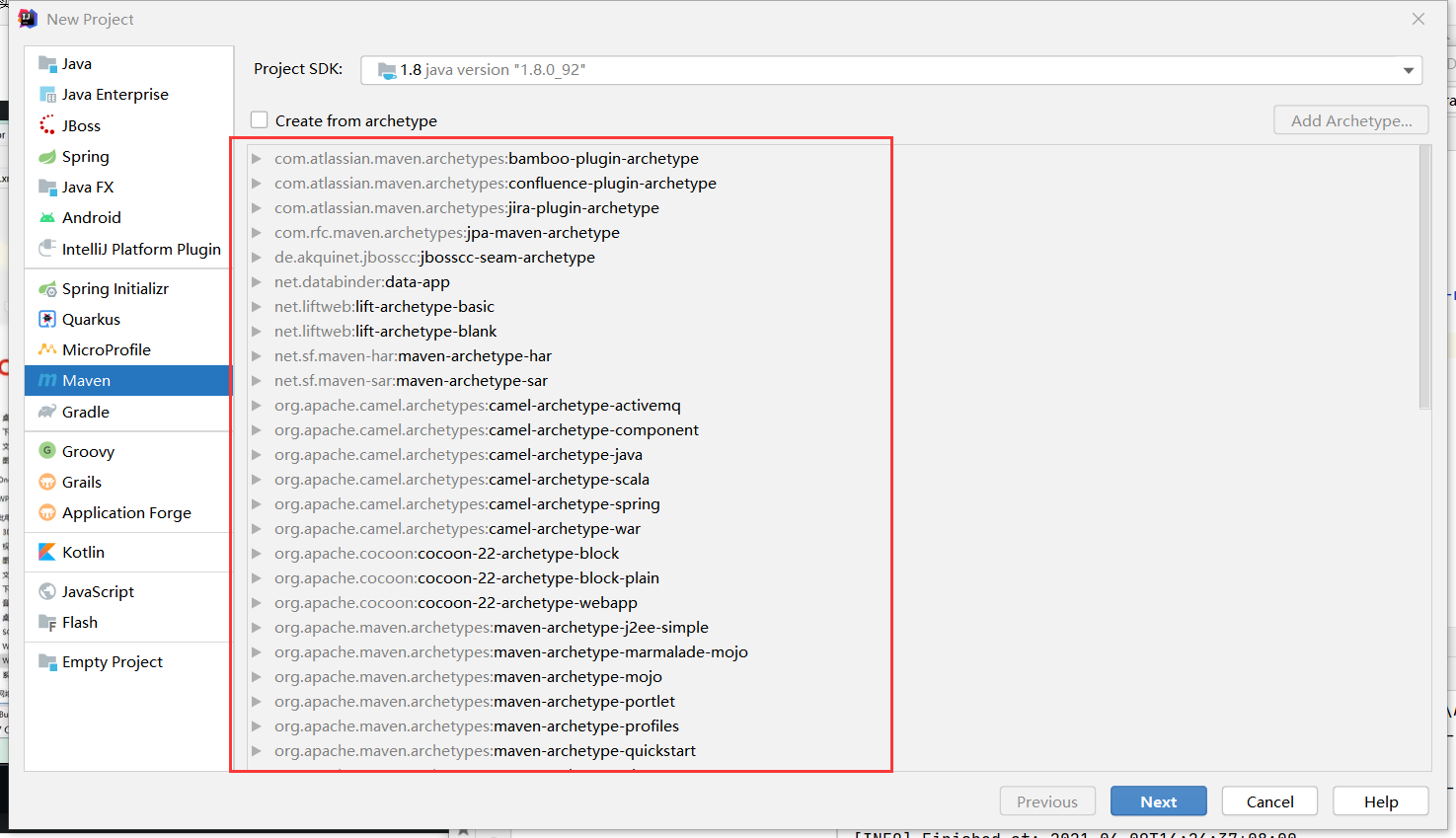Select Spring Initializr project type
The image size is (1456, 838).
pos(128,288)
